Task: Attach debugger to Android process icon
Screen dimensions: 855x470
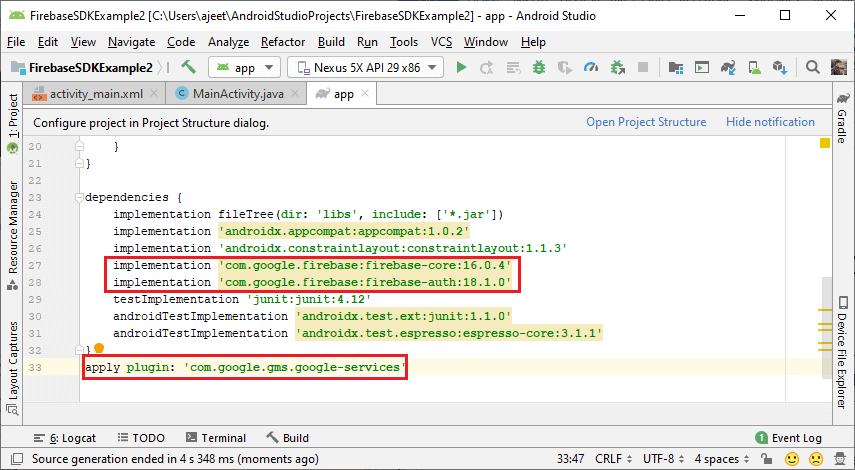Action: coord(617,68)
